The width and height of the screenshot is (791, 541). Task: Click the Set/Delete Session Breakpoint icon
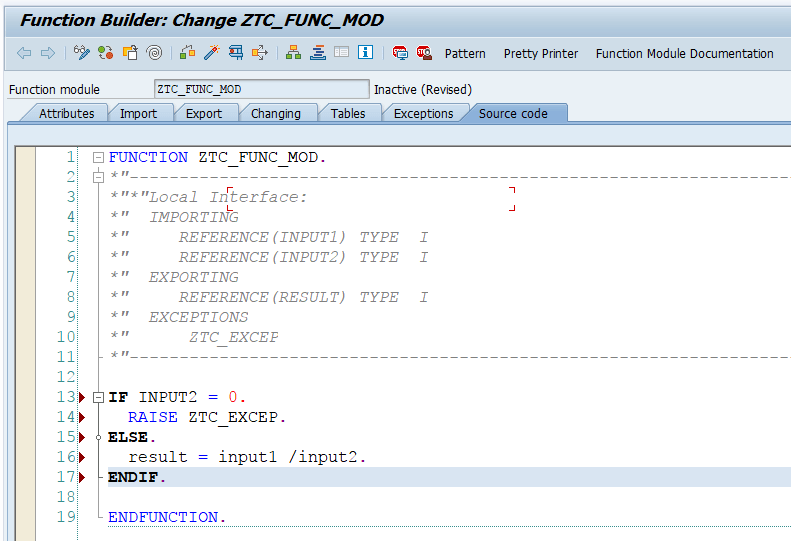400,52
